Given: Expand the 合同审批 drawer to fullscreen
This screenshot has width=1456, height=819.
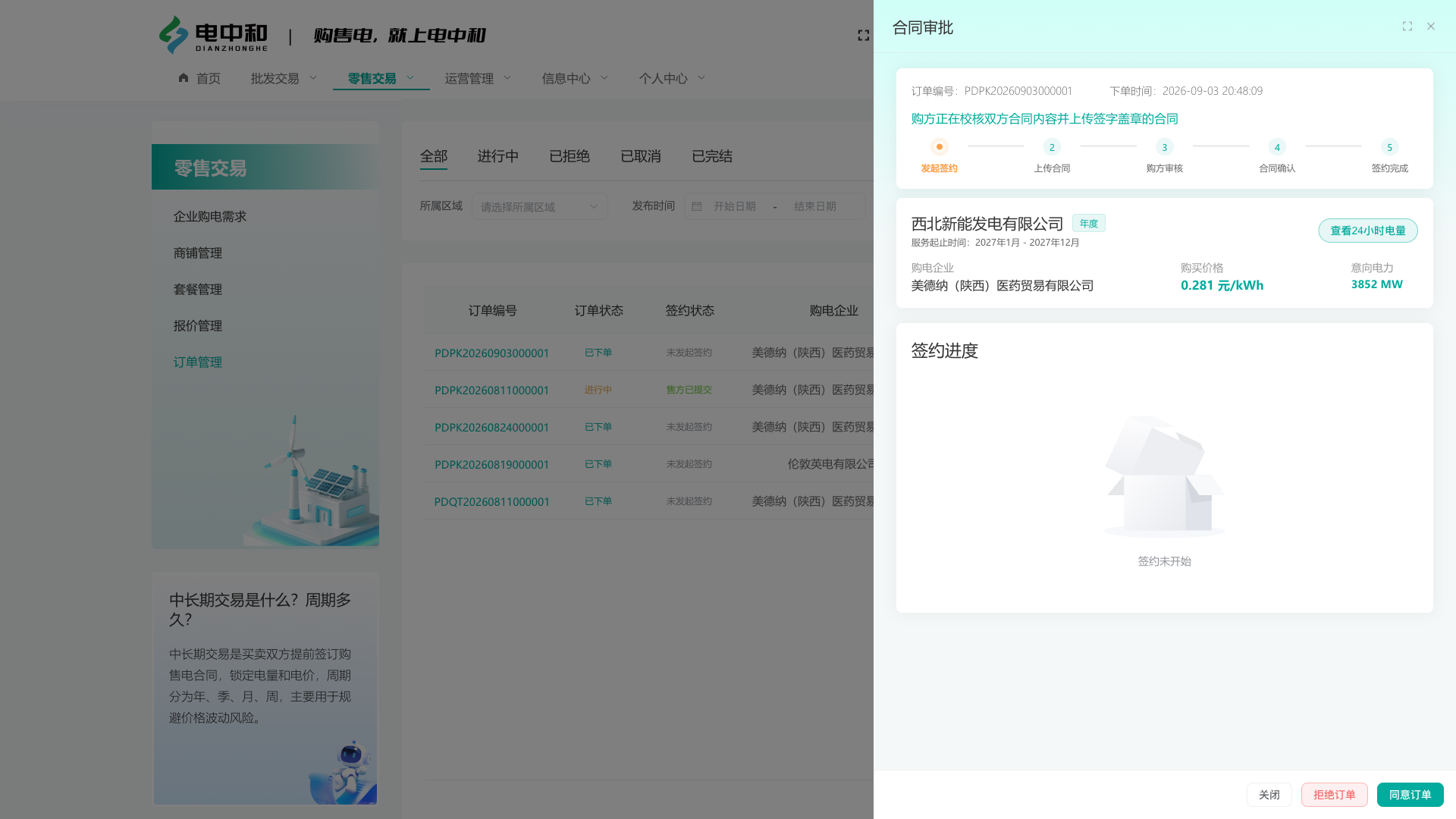Looking at the screenshot, I should (1407, 27).
